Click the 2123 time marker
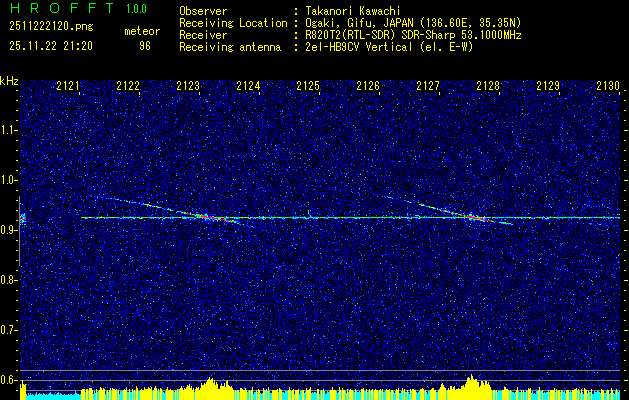Image resolution: width=629 pixels, height=400 pixels. pyautogui.click(x=188, y=86)
